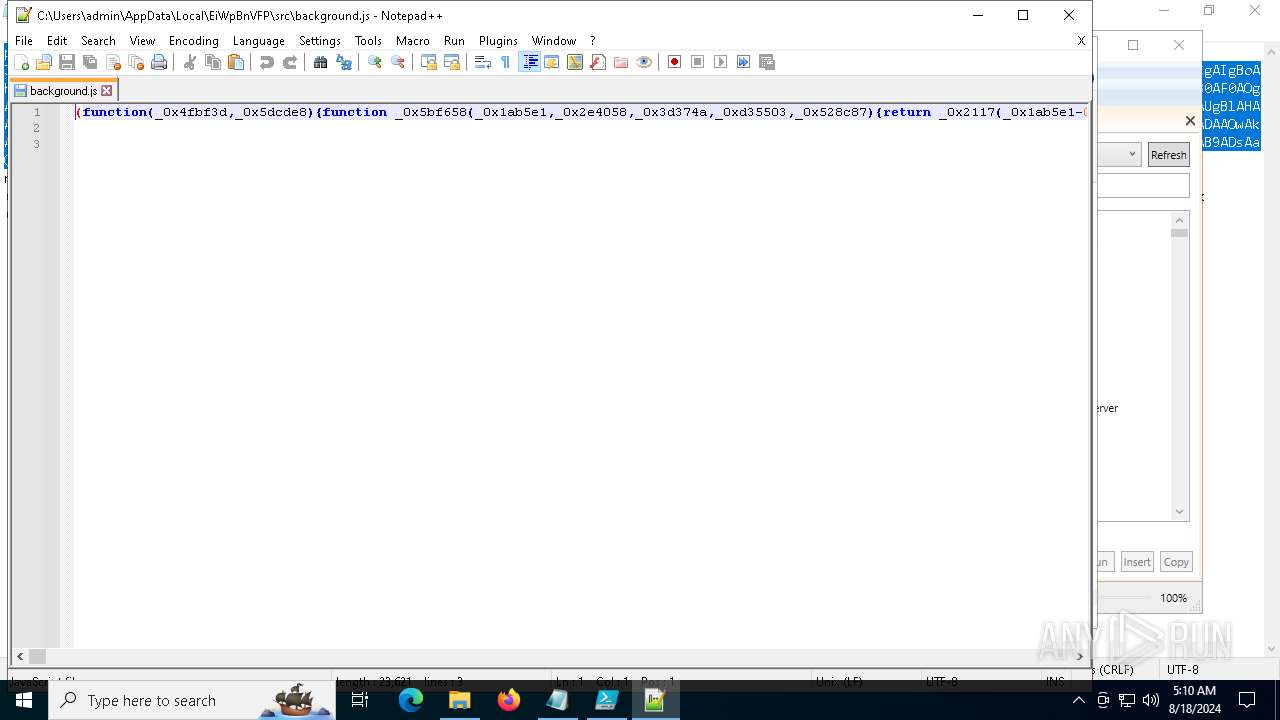Stop macro recording icon

click(698, 62)
